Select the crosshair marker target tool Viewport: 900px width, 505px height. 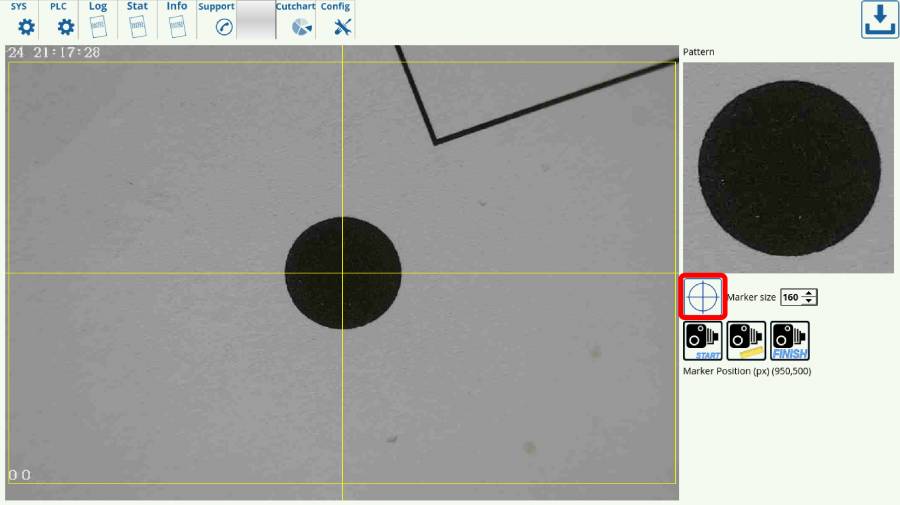(703, 297)
